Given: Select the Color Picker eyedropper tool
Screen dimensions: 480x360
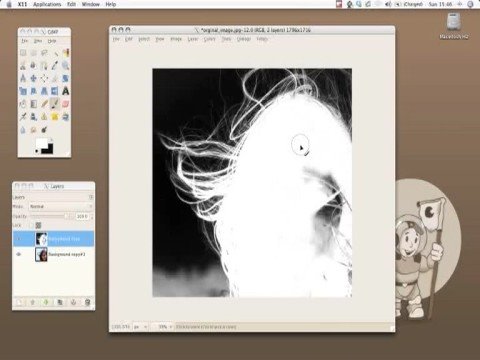Looking at the screenshot, I should 55,66.
